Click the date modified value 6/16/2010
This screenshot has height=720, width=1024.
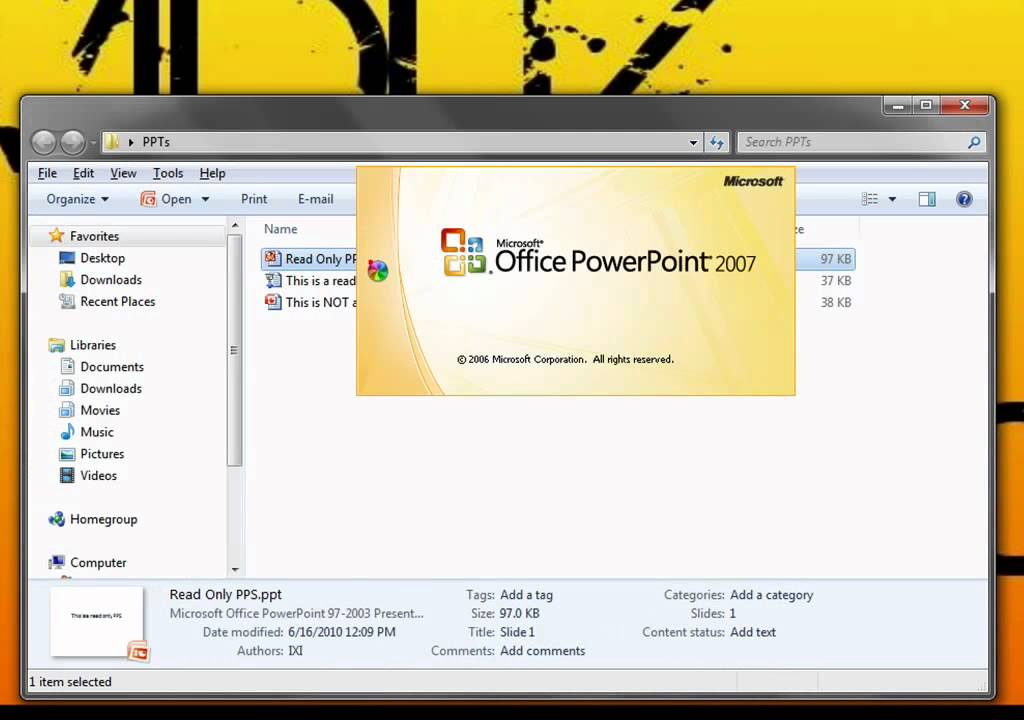(342, 632)
